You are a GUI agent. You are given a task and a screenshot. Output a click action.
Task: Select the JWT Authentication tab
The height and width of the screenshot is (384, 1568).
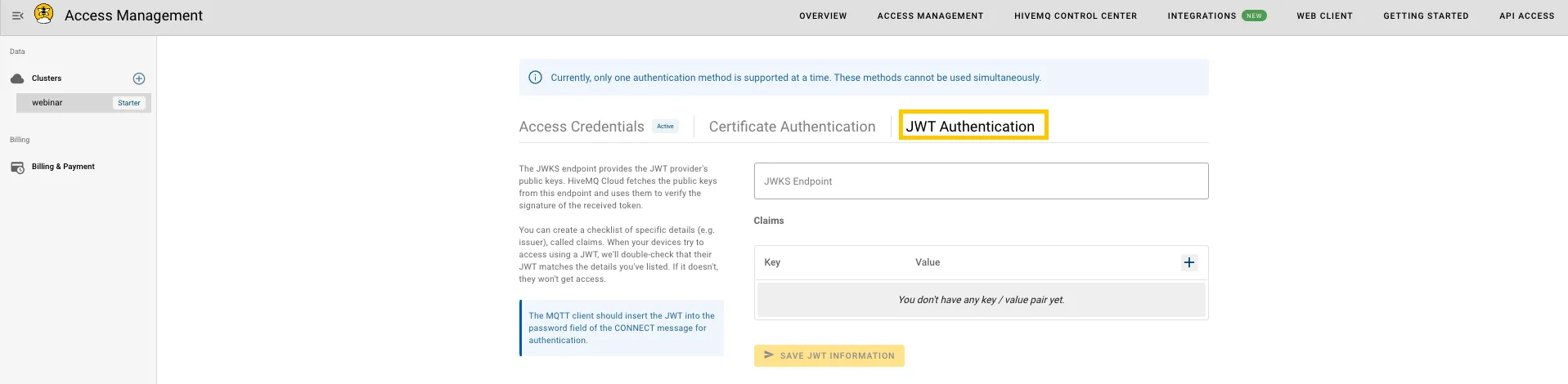970,127
